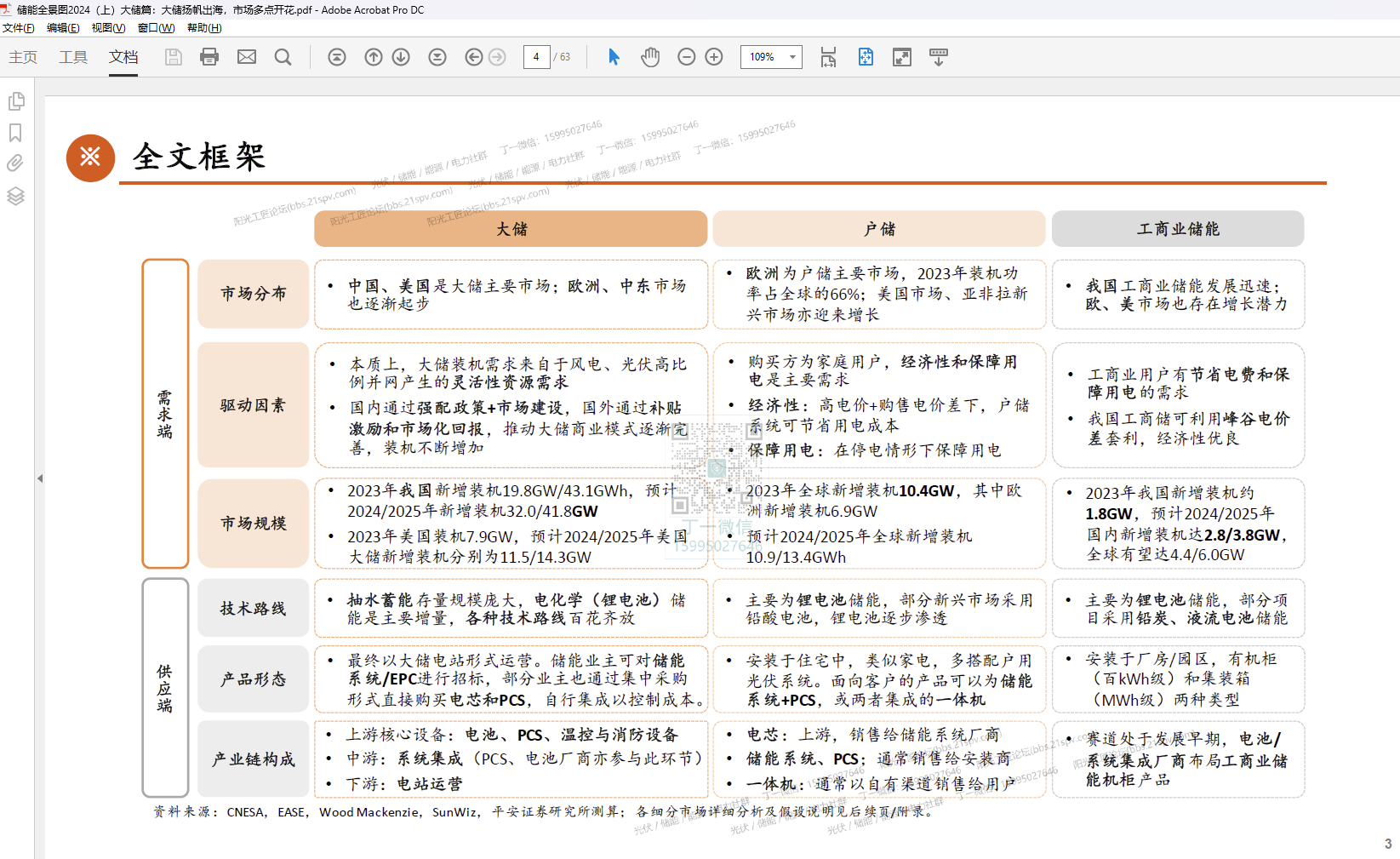Go forward to next view
This screenshot has width=1400, height=859.
click(498, 57)
